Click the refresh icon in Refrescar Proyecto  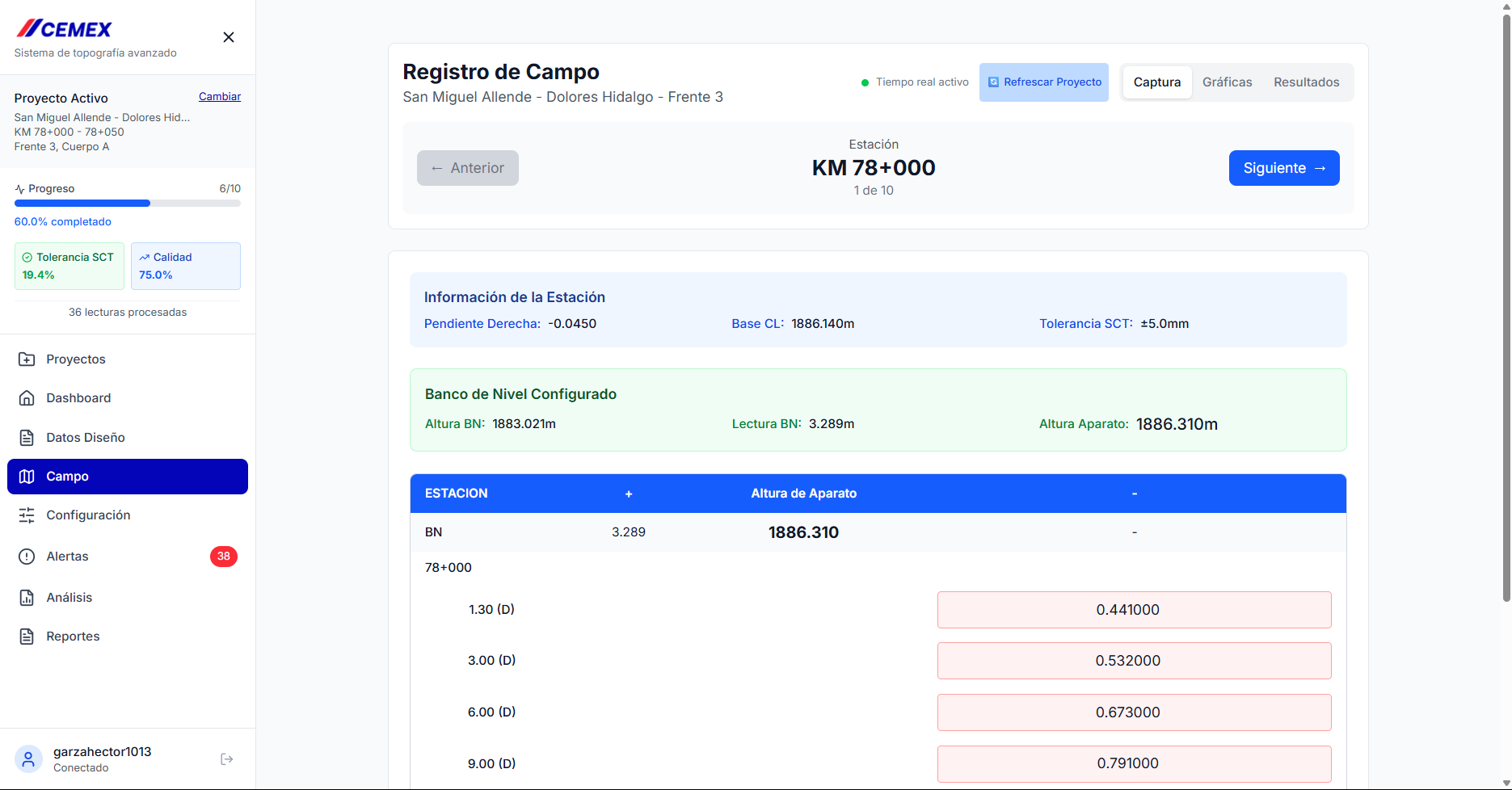[x=994, y=82]
